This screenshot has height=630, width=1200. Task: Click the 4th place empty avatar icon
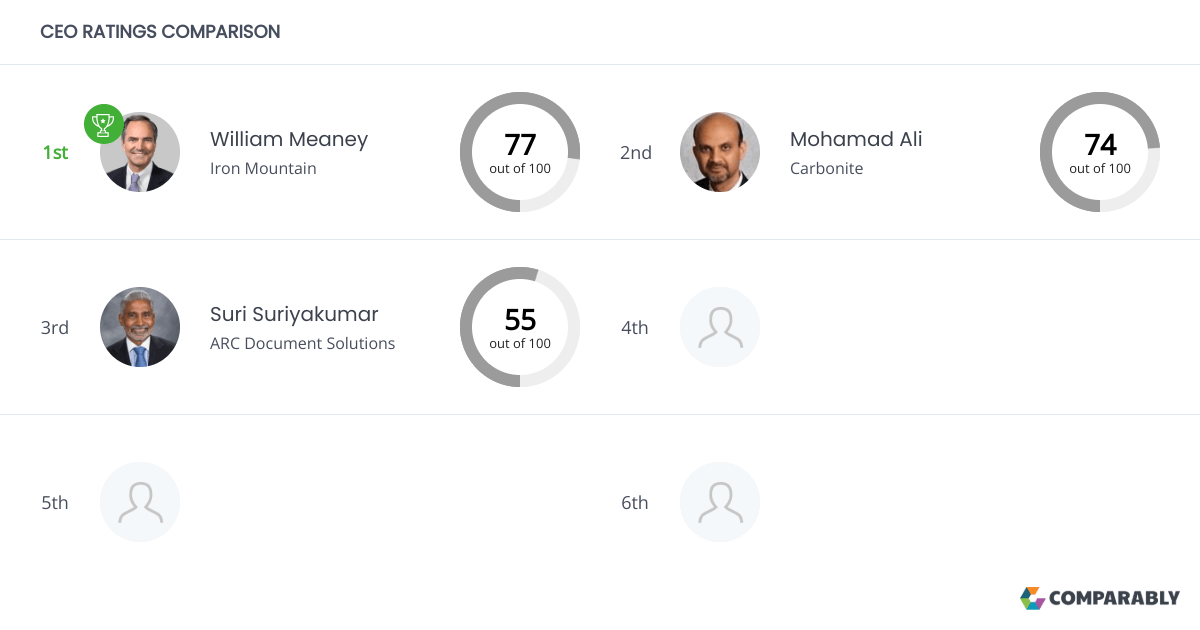pos(720,327)
